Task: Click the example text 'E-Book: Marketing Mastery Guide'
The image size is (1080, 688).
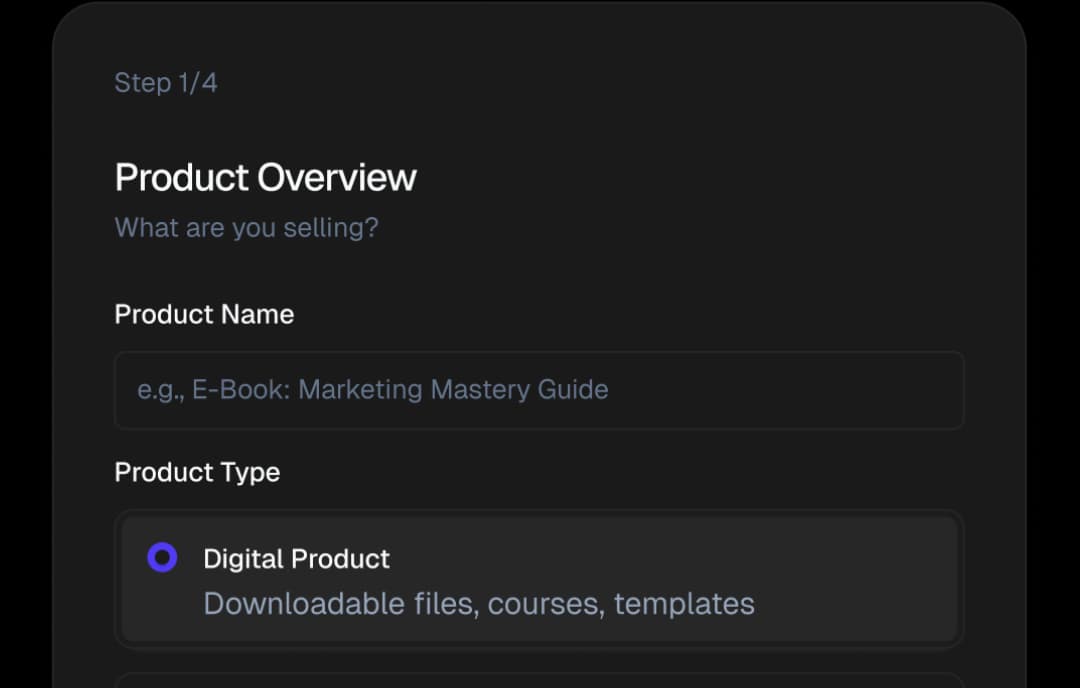Action: [455, 390]
